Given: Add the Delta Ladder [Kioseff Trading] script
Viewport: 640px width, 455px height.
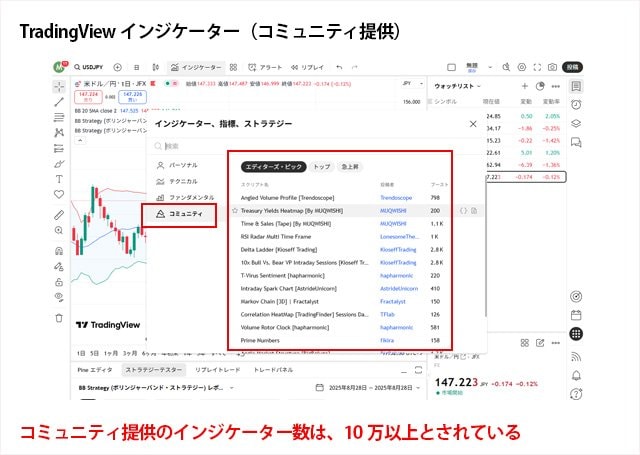Looking at the screenshot, I should [279, 249].
